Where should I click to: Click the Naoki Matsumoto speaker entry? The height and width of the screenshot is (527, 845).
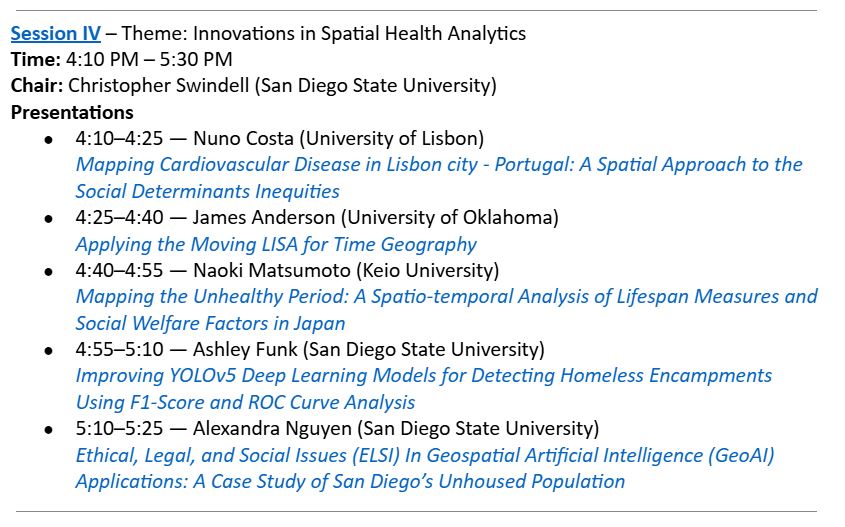(287, 270)
